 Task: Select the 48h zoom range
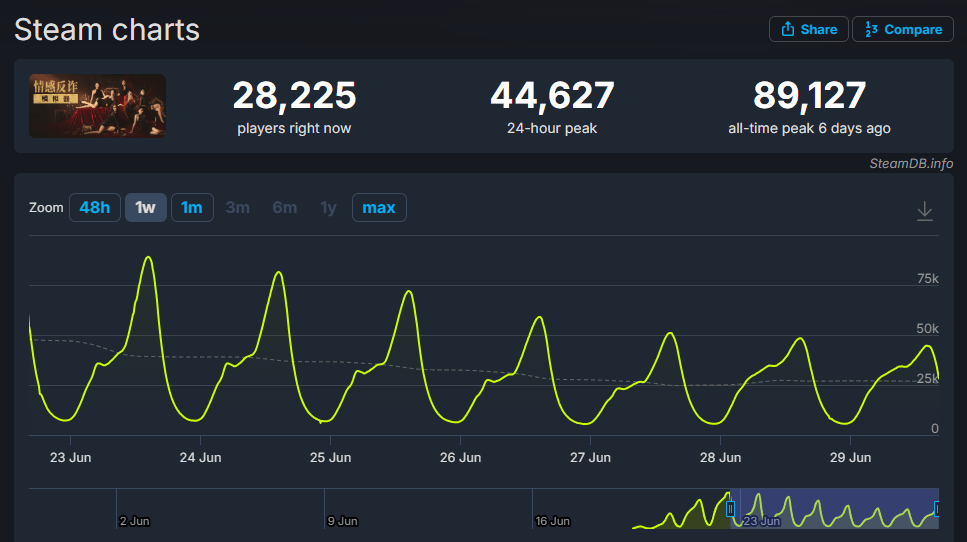(x=94, y=207)
